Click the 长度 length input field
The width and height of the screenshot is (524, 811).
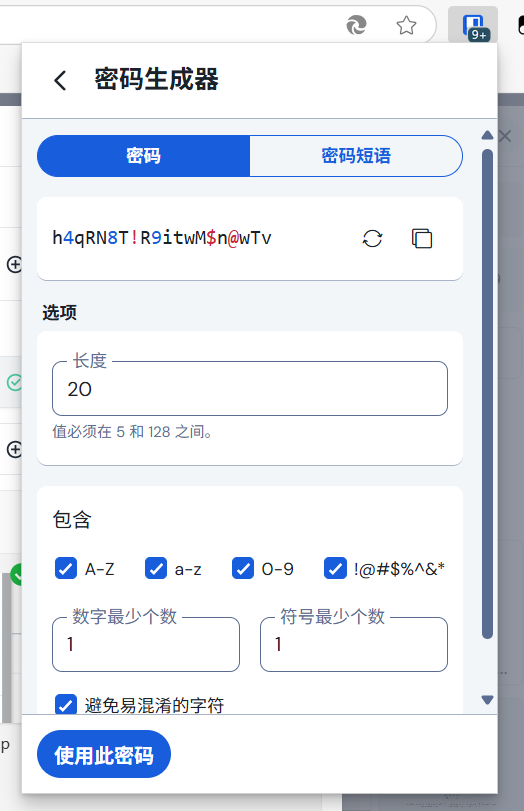pos(250,388)
